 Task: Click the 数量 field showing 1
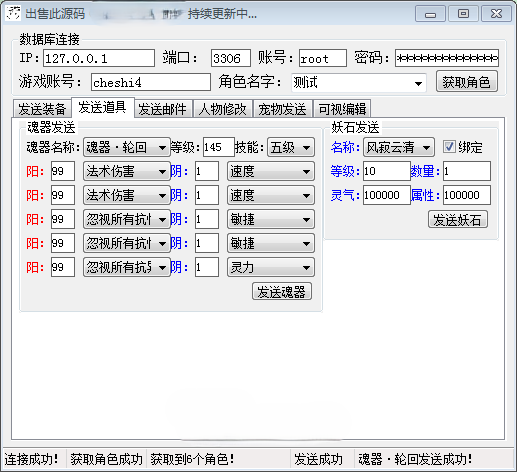(467, 171)
